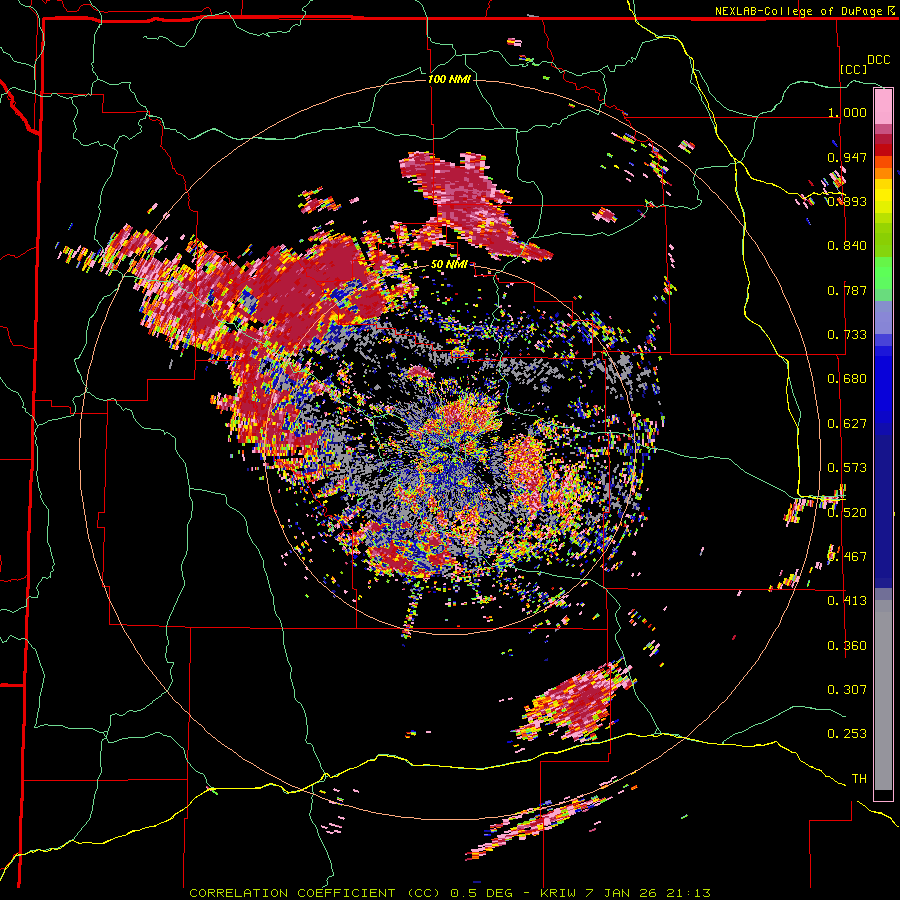The image size is (900, 900).
Task: Click the 0.627 legend value
Action: tap(847, 424)
